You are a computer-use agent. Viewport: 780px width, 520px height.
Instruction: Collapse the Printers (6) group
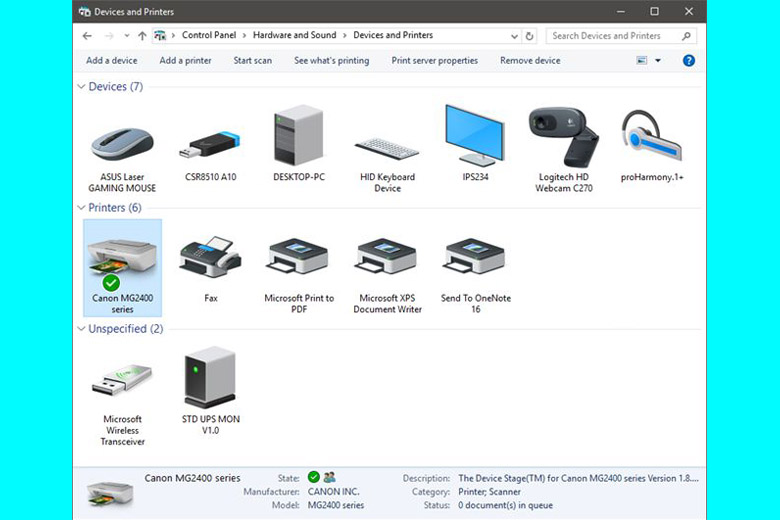point(81,208)
